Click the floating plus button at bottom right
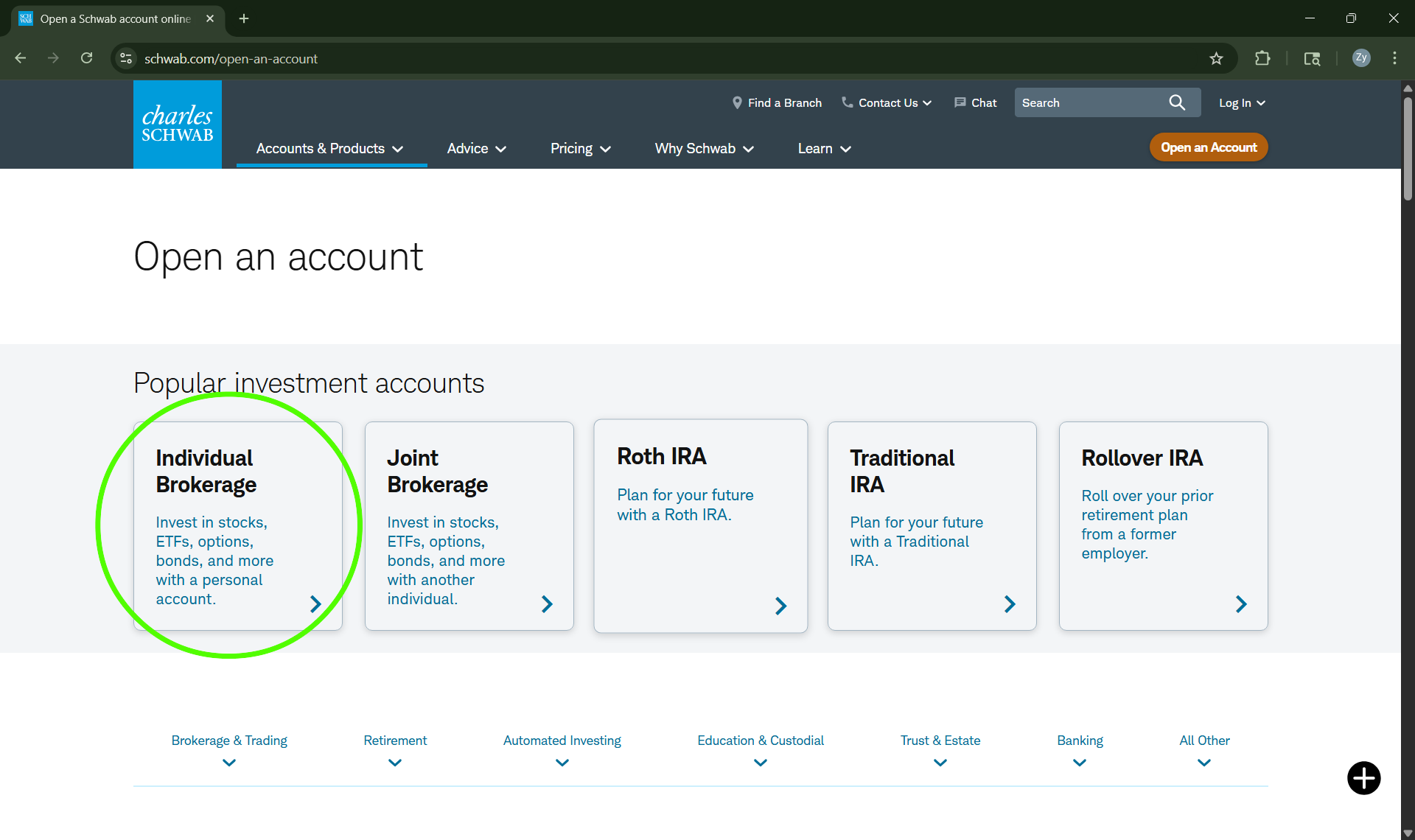 click(1363, 778)
